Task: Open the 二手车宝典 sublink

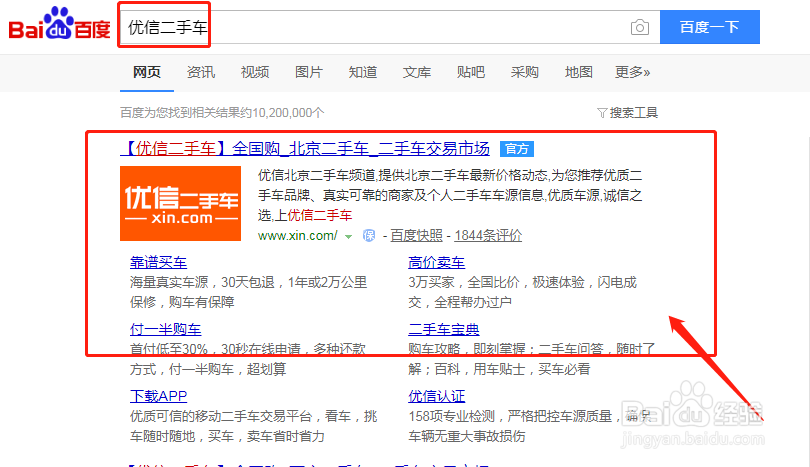Action: (x=444, y=330)
